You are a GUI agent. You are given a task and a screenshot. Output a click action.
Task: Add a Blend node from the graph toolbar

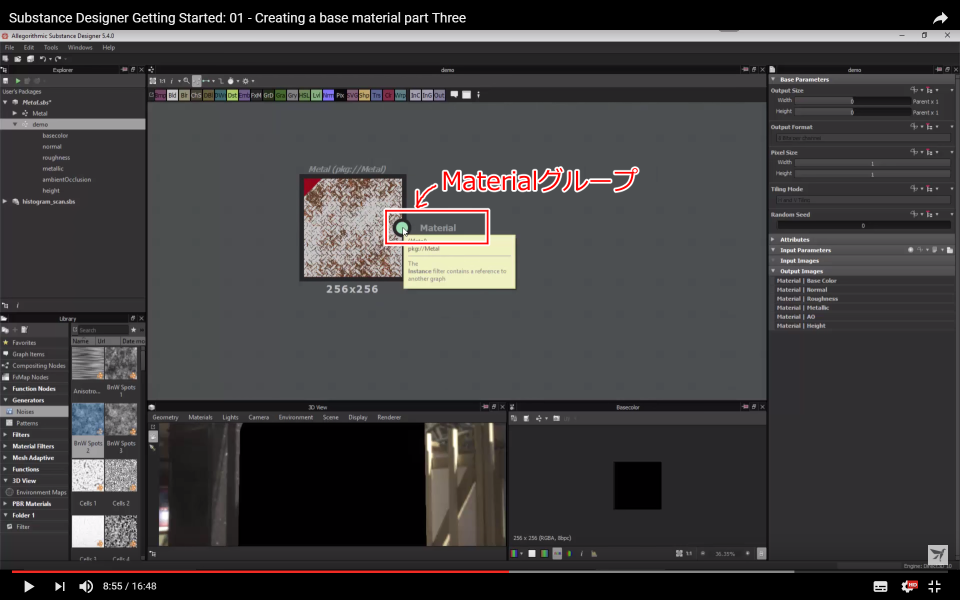click(172, 95)
